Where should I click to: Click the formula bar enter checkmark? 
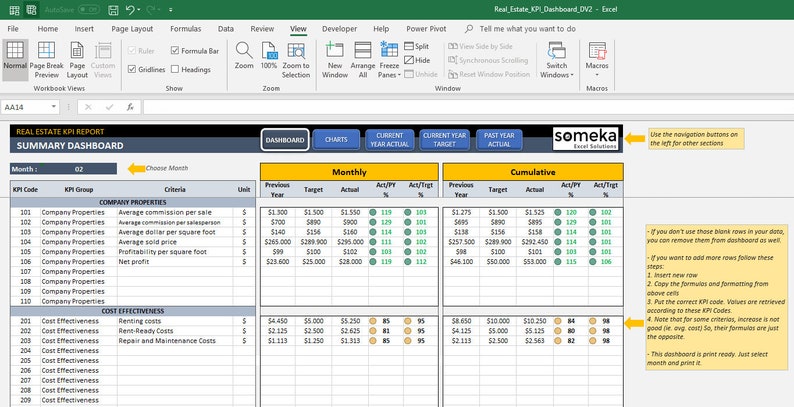point(109,107)
